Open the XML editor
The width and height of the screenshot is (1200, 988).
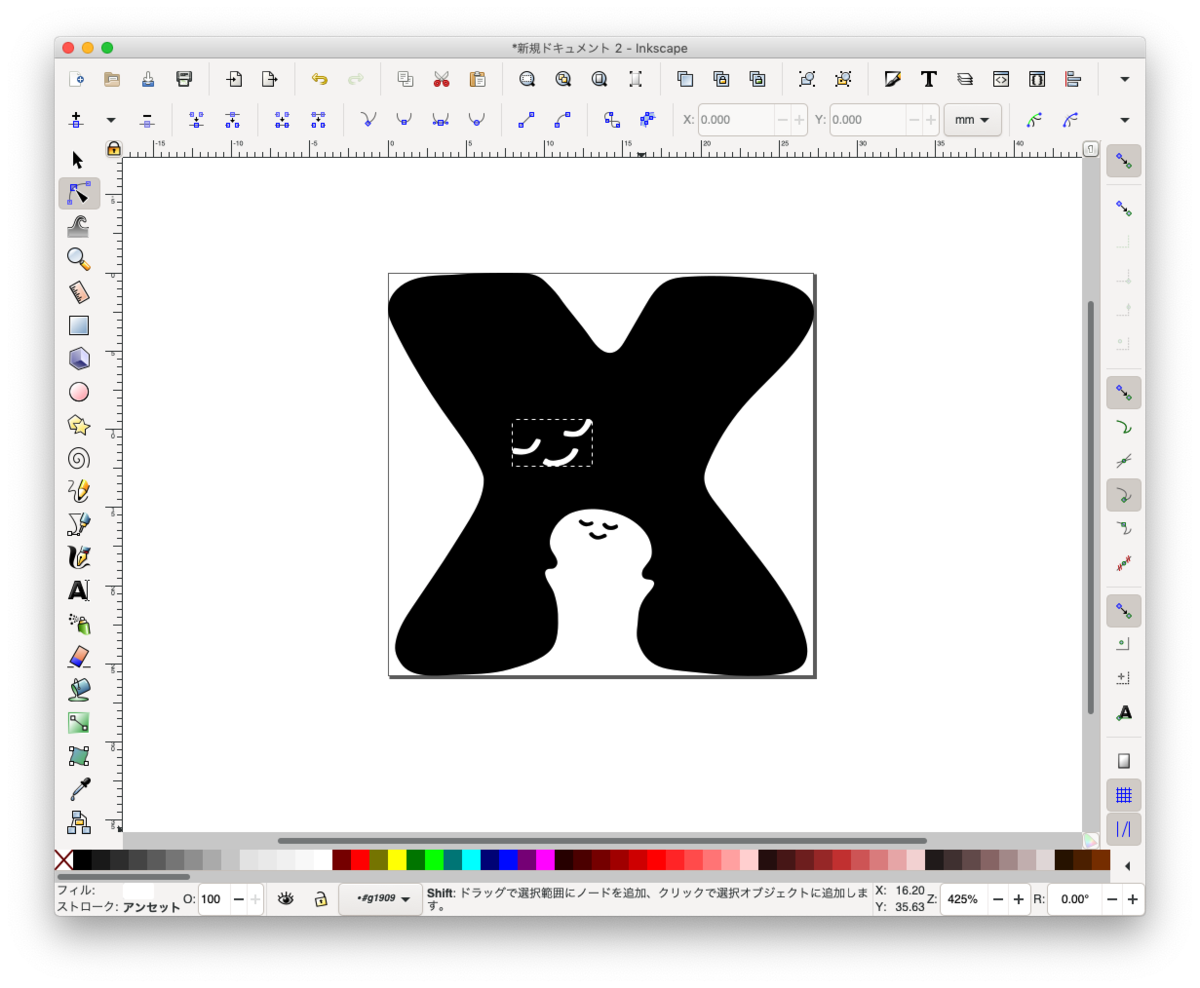click(x=1001, y=79)
